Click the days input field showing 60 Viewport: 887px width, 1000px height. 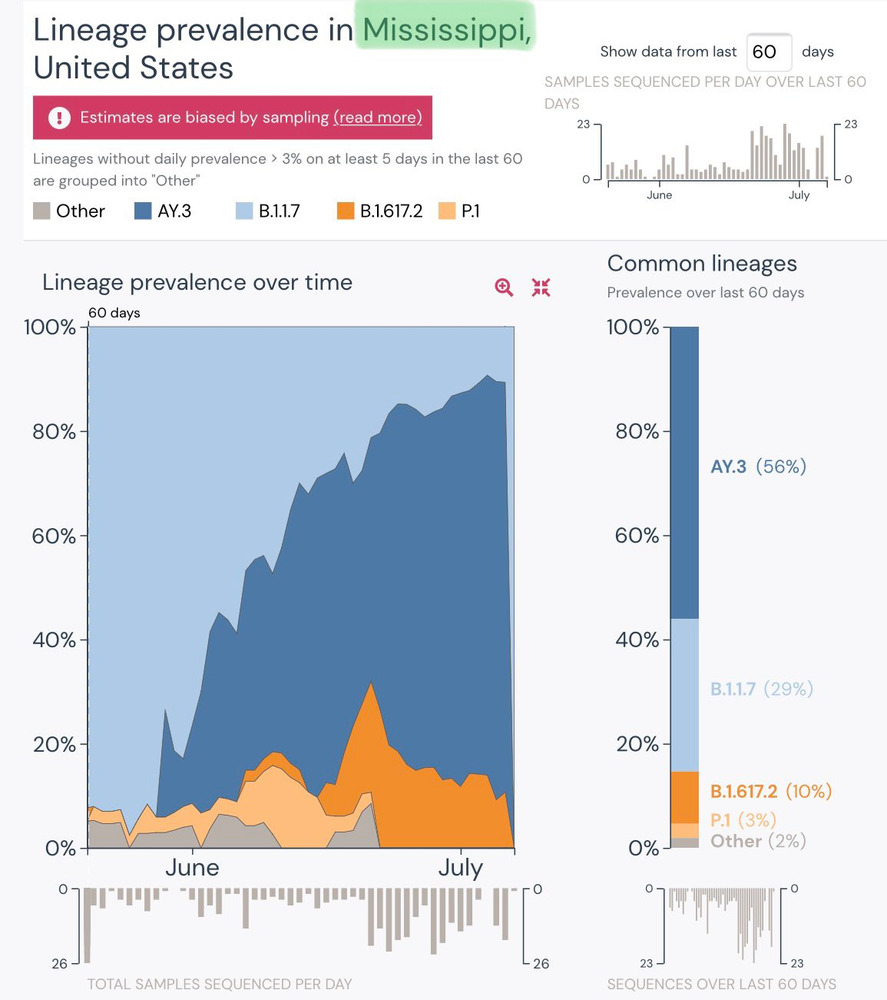click(x=769, y=51)
